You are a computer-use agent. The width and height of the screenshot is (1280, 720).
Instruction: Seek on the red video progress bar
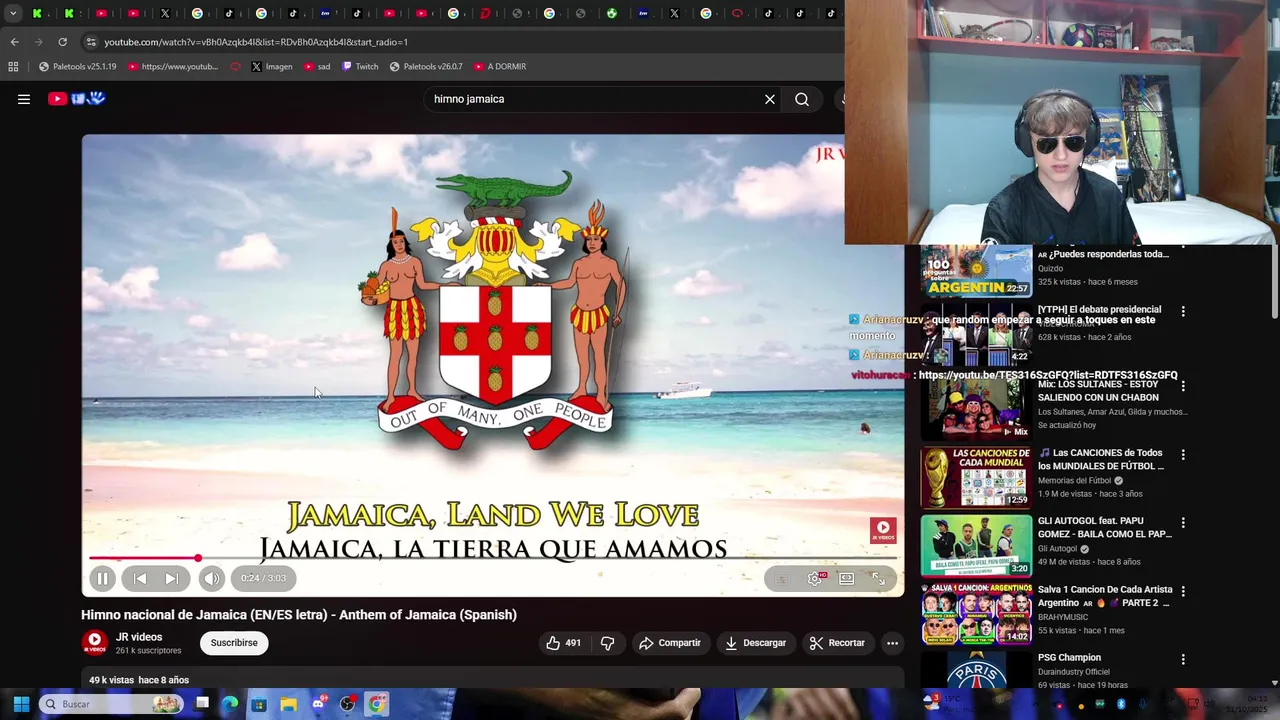coord(492,558)
